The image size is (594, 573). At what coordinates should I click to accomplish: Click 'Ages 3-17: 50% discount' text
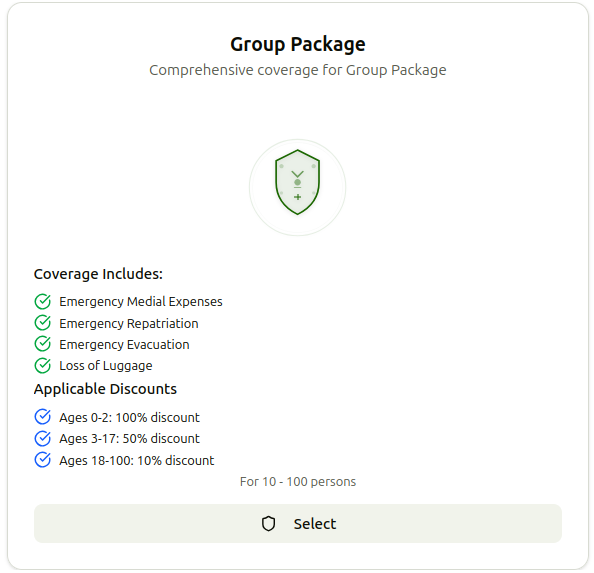[129, 439]
